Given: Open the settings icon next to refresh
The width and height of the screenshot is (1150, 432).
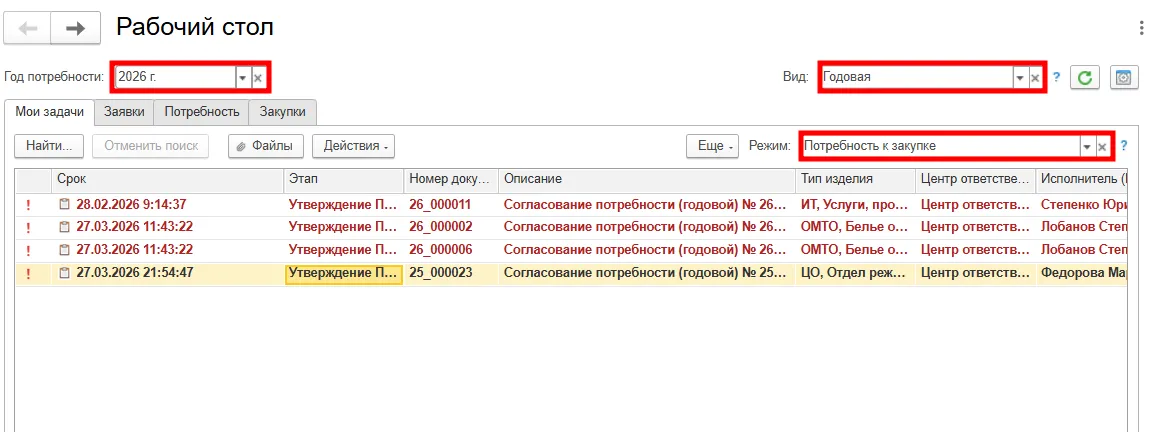Looking at the screenshot, I should tap(1124, 77).
